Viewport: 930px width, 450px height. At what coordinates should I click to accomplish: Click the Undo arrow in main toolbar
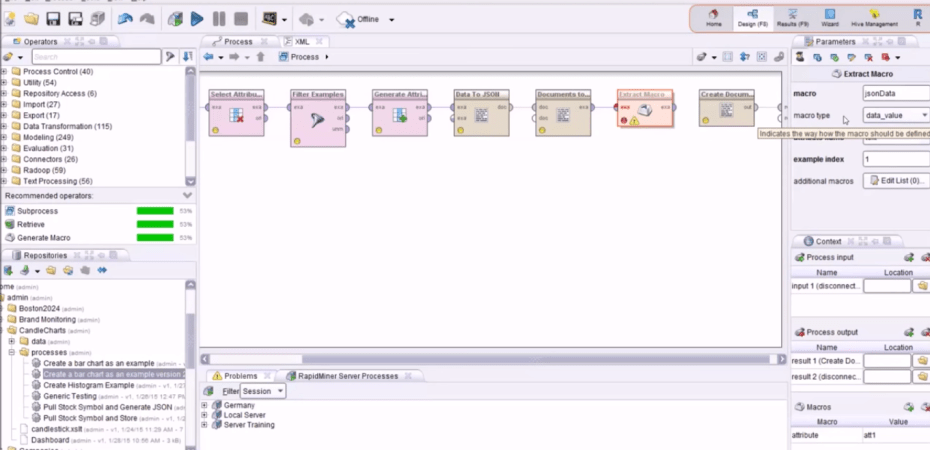click(x=124, y=19)
